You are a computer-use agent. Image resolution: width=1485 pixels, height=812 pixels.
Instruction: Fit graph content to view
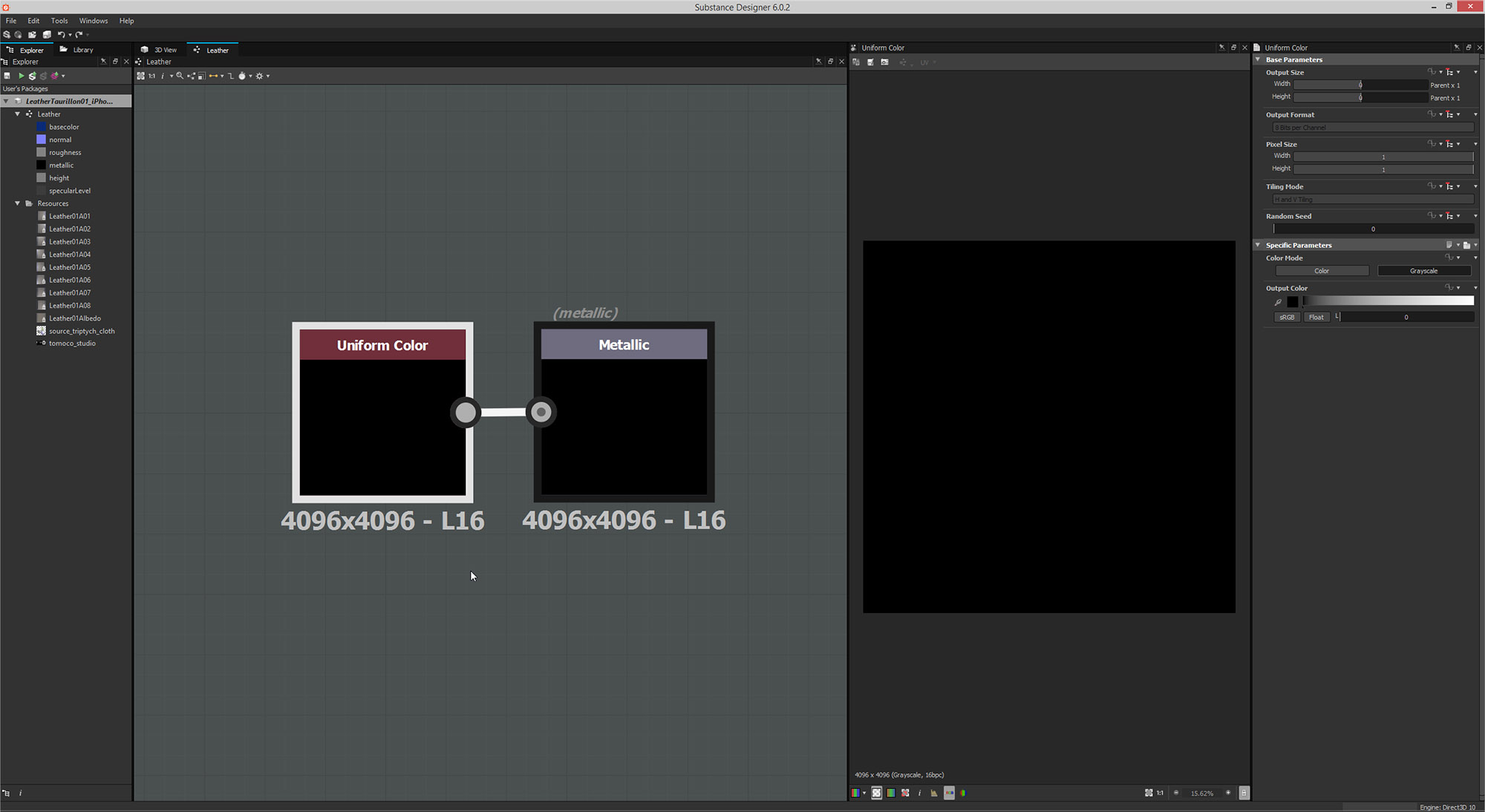141,76
